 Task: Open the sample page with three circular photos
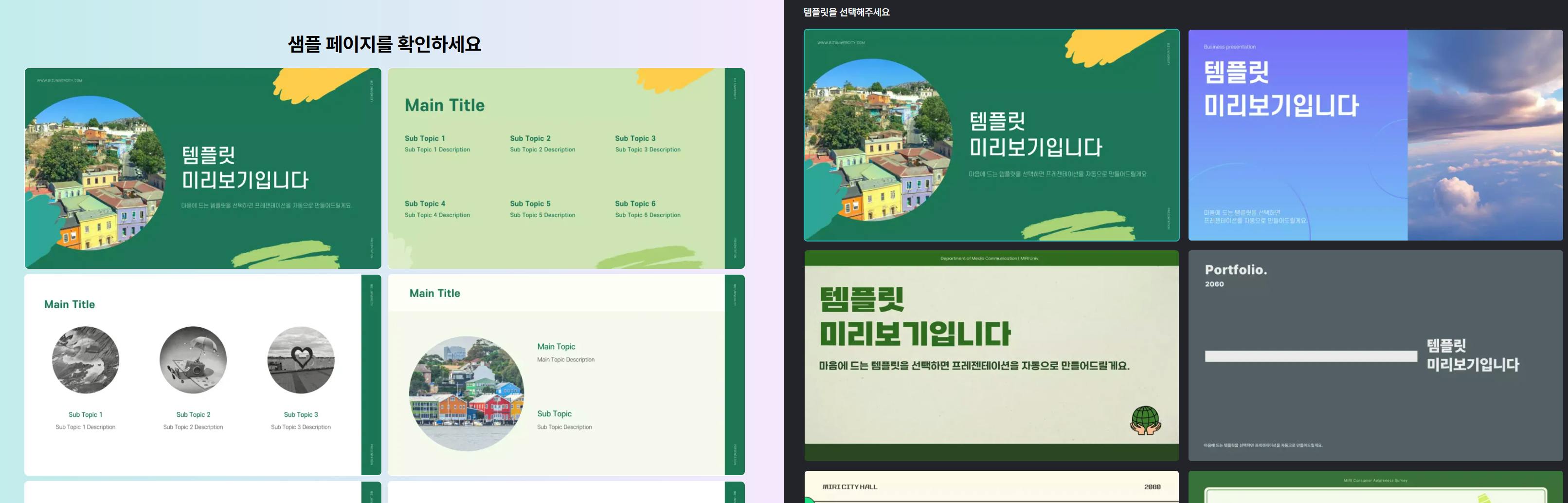click(203, 374)
